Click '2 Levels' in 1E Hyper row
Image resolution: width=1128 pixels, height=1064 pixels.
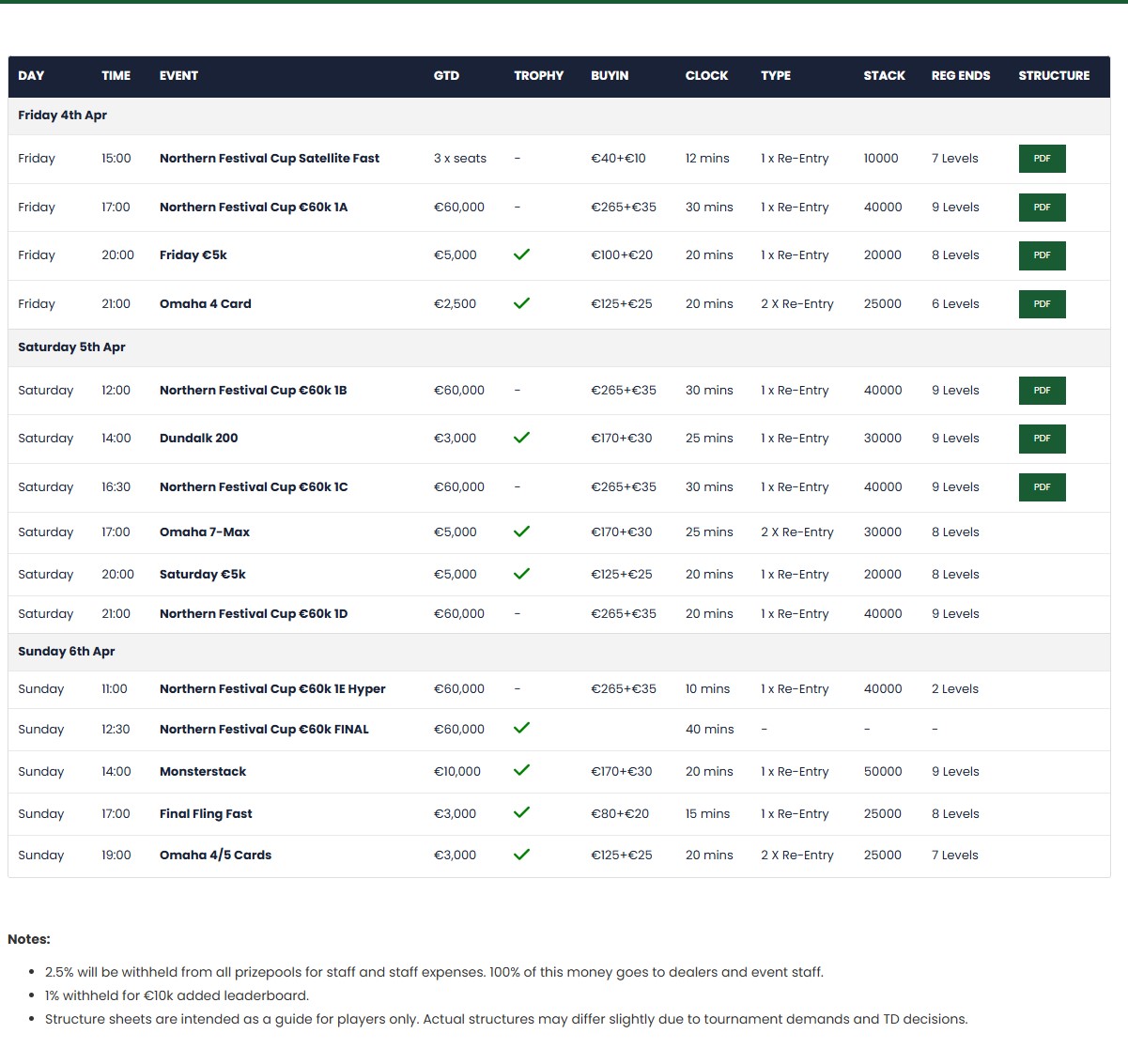click(955, 689)
